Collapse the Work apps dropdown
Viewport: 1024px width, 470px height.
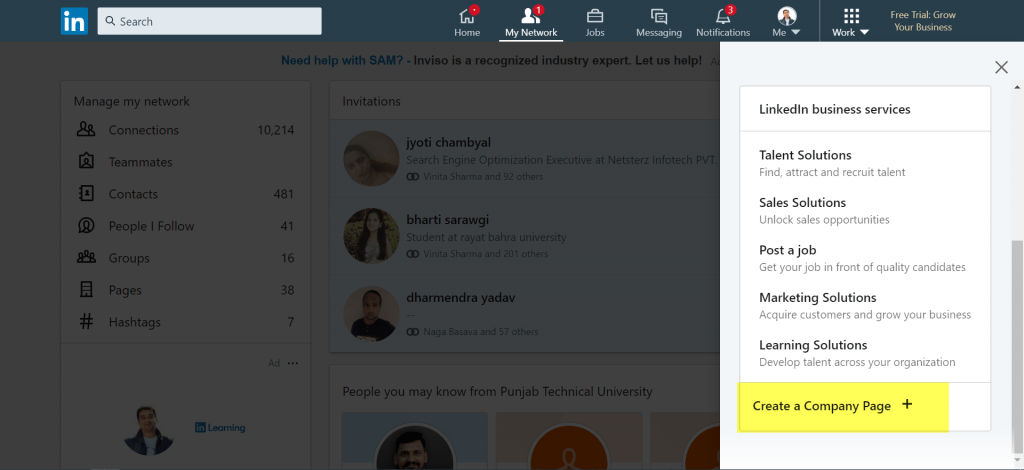[x=850, y=21]
